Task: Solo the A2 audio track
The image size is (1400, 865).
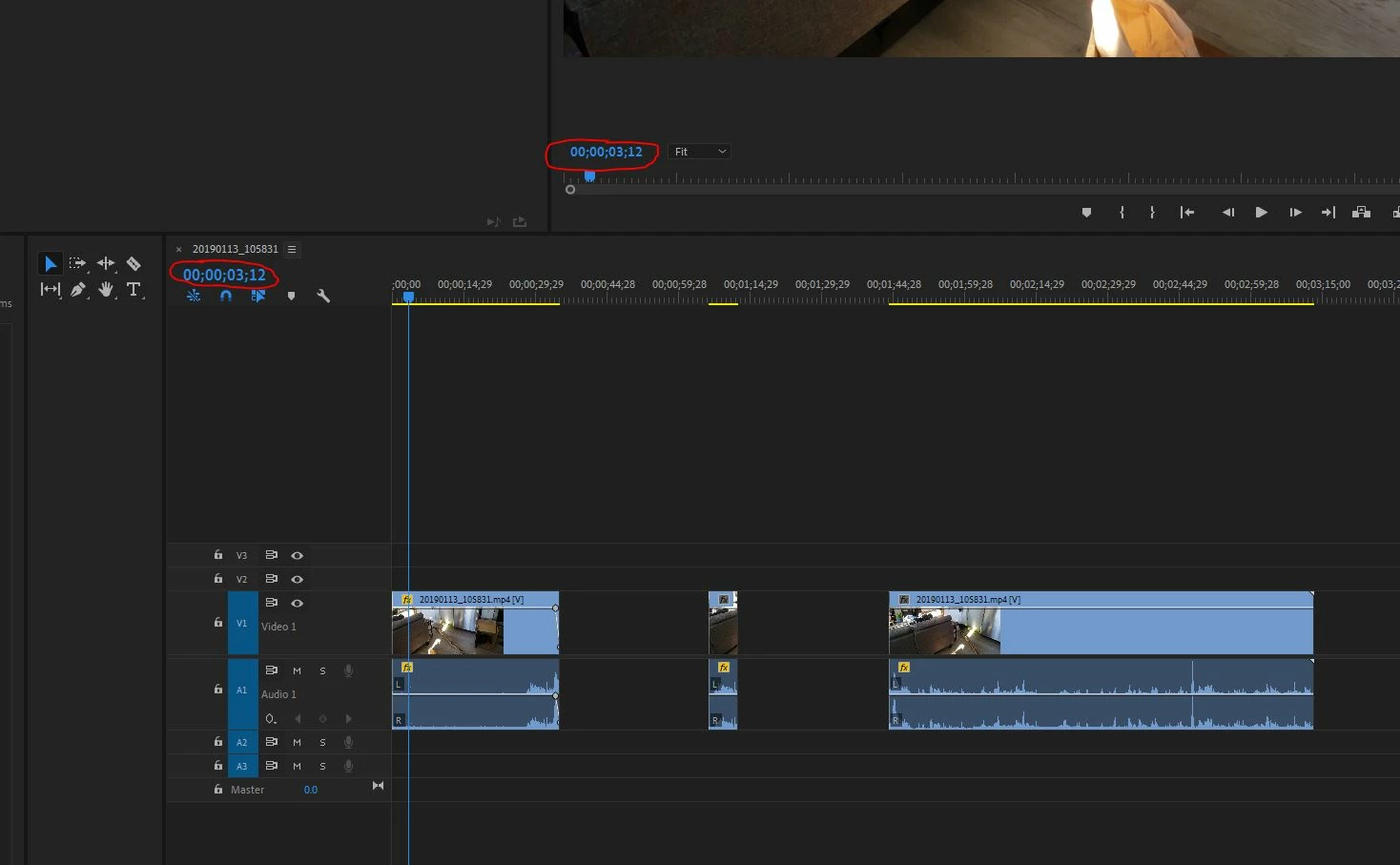Action: click(322, 742)
